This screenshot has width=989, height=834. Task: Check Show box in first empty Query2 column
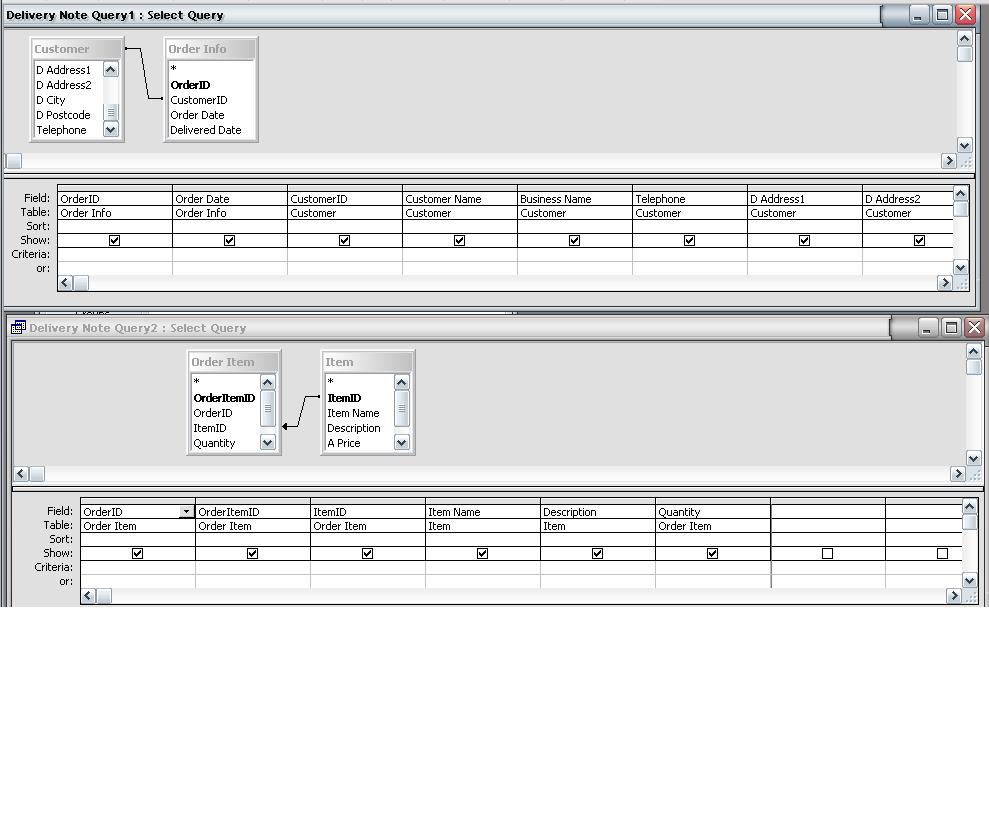[x=828, y=553]
